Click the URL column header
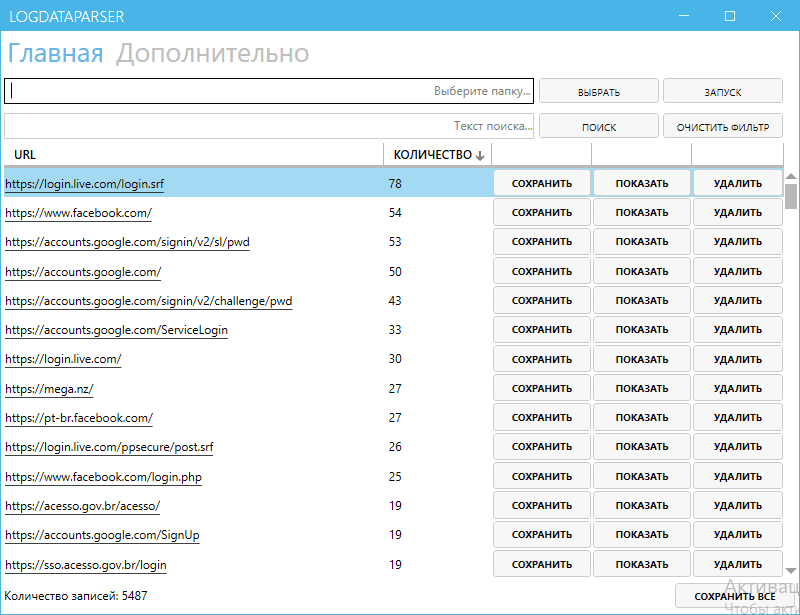 point(22,154)
